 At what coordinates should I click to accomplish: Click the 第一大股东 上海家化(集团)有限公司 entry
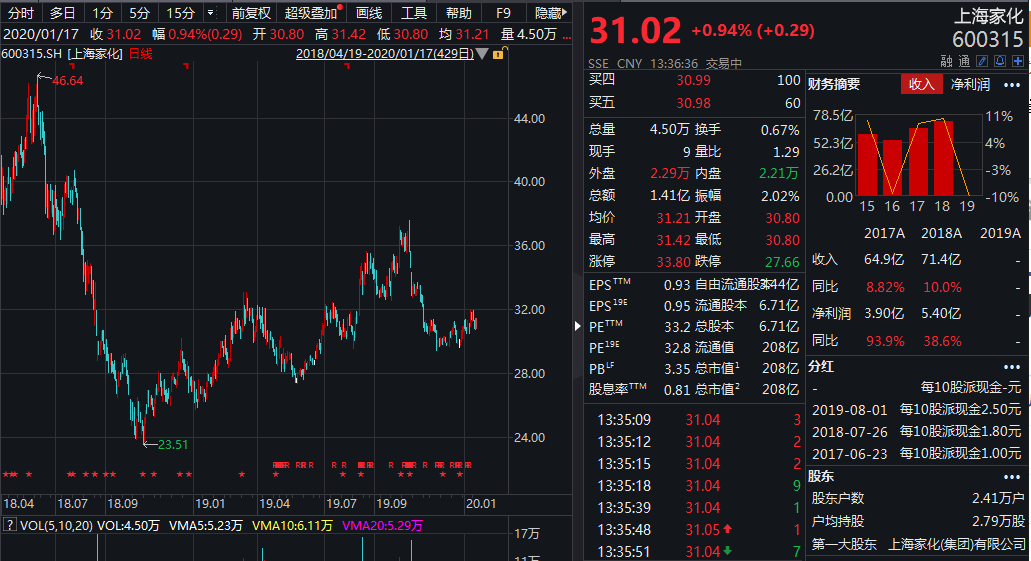(919, 544)
